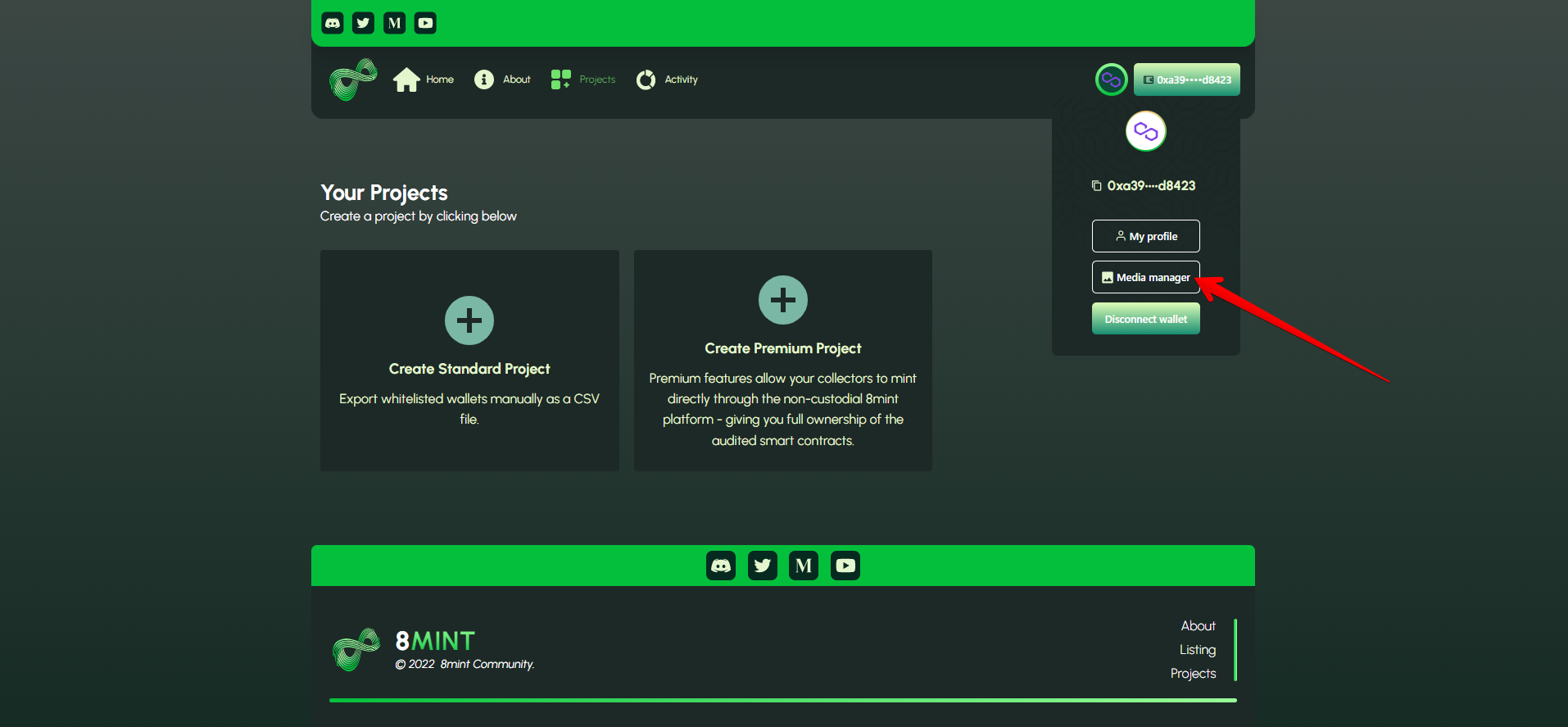Open Twitter icon in footer bar

click(x=763, y=566)
